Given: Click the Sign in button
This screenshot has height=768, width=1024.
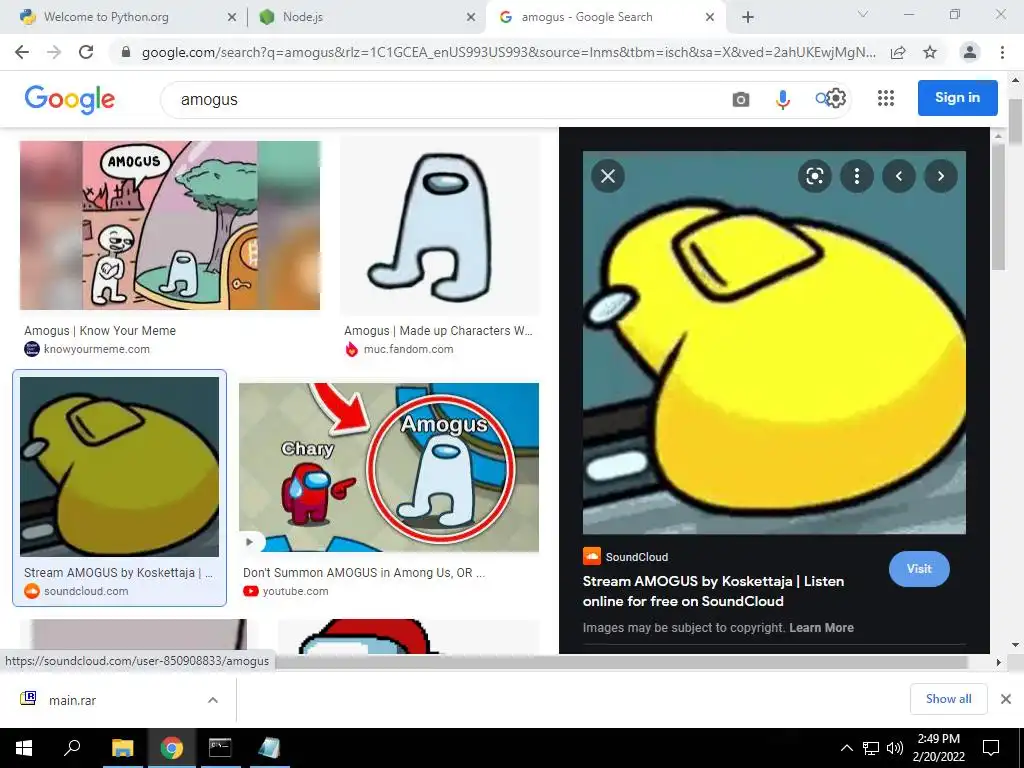Looking at the screenshot, I should pyautogui.click(x=957, y=97).
